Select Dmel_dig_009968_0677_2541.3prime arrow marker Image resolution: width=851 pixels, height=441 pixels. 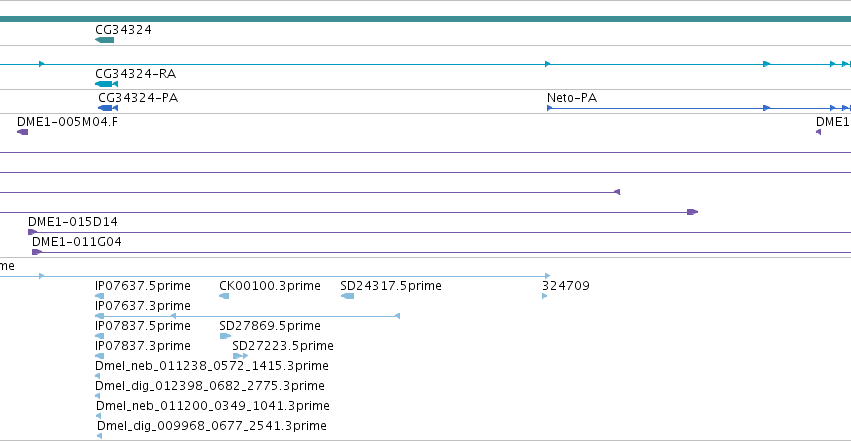(x=99, y=436)
